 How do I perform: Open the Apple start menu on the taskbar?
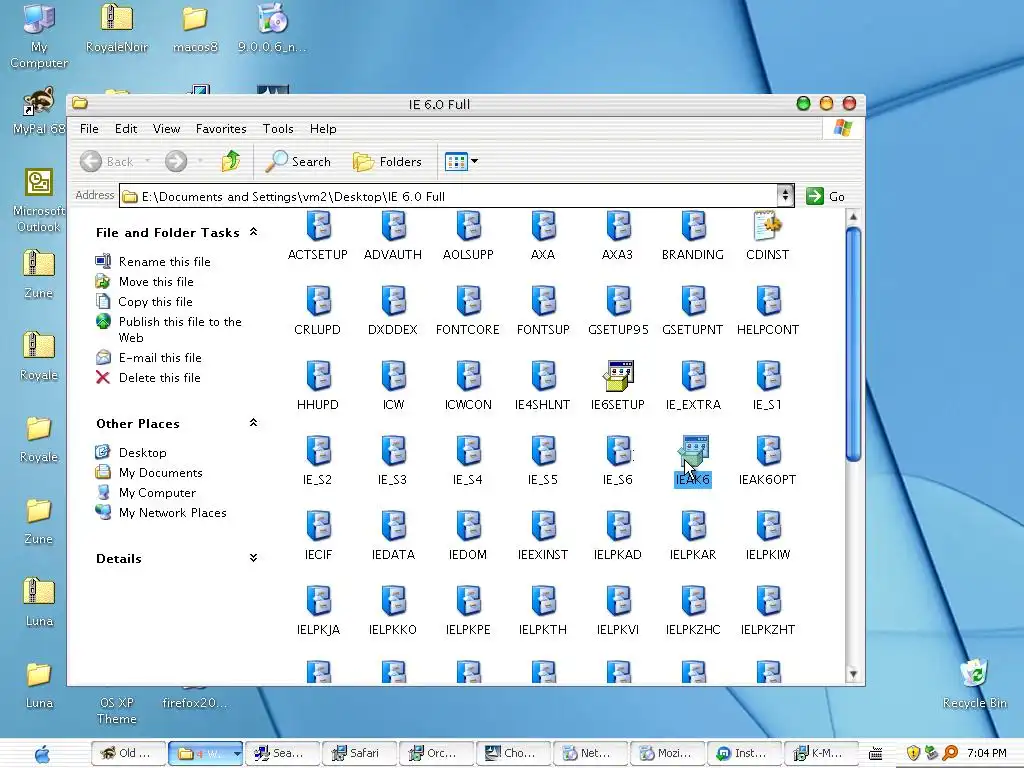pyautogui.click(x=42, y=754)
